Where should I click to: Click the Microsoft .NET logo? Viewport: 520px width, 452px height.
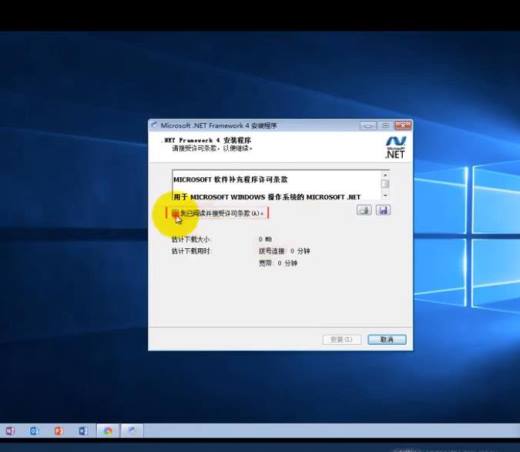(x=396, y=148)
